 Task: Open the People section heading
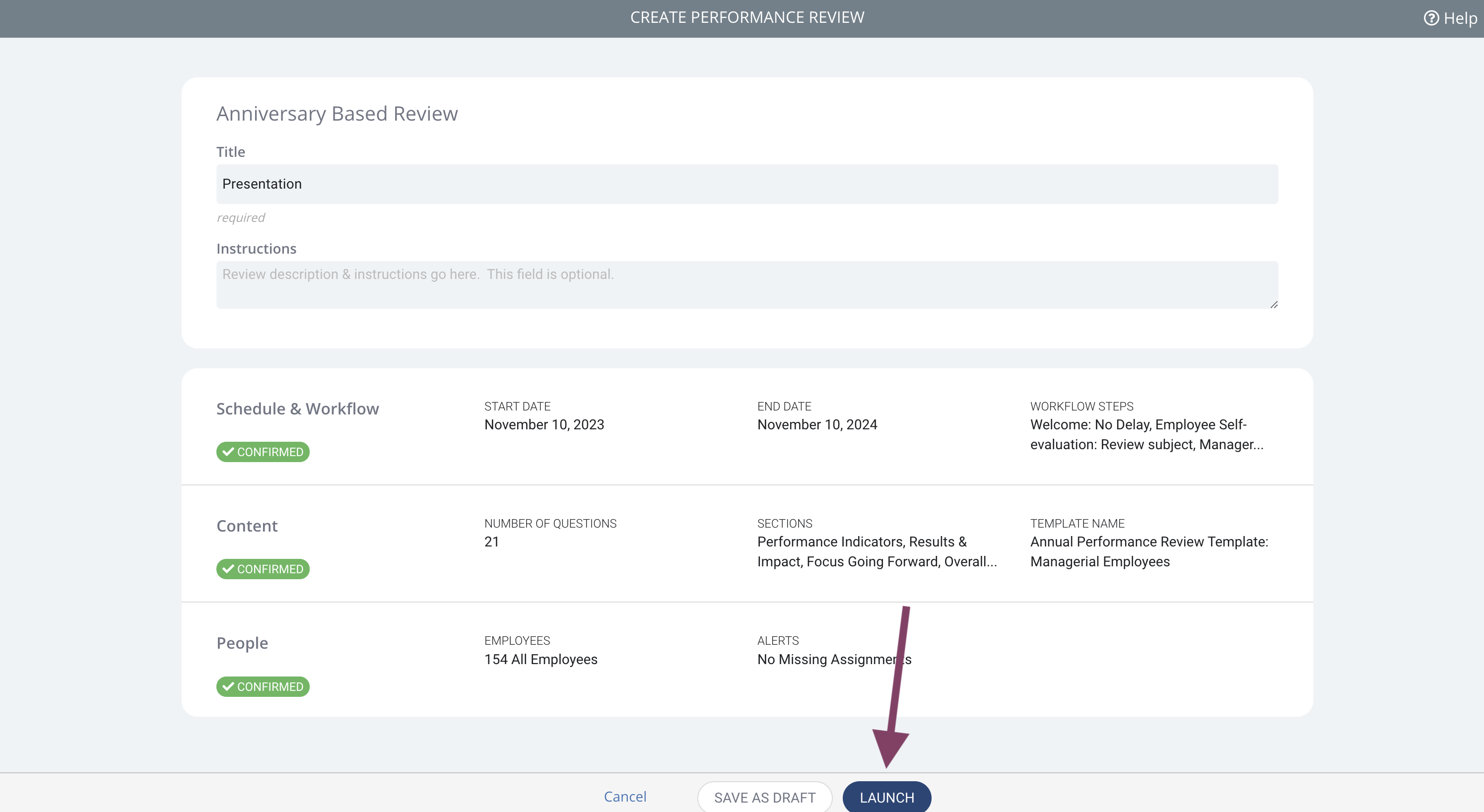243,643
